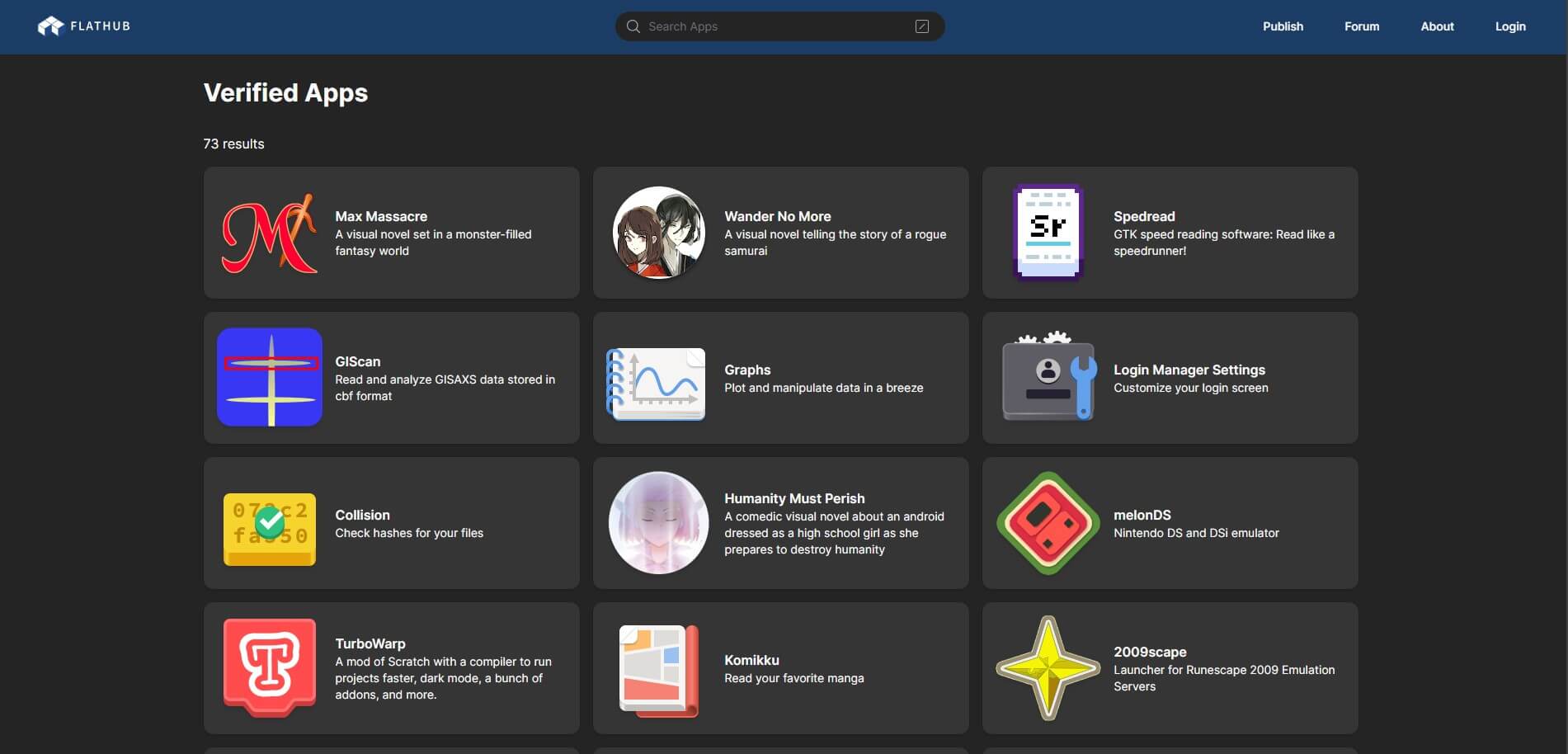Click the Graphs app icon

click(x=656, y=383)
